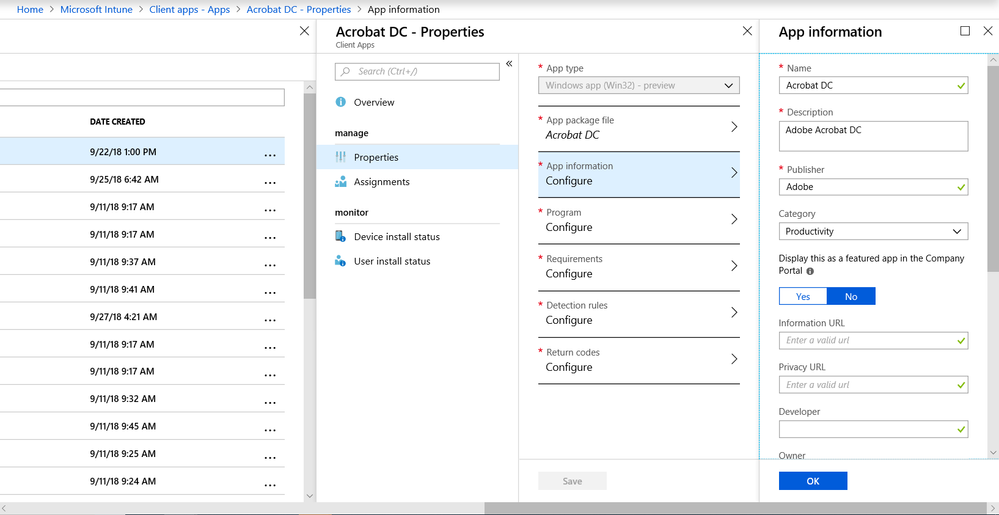Click the Assignments people icon
The width and height of the screenshot is (999, 515).
click(x=341, y=182)
